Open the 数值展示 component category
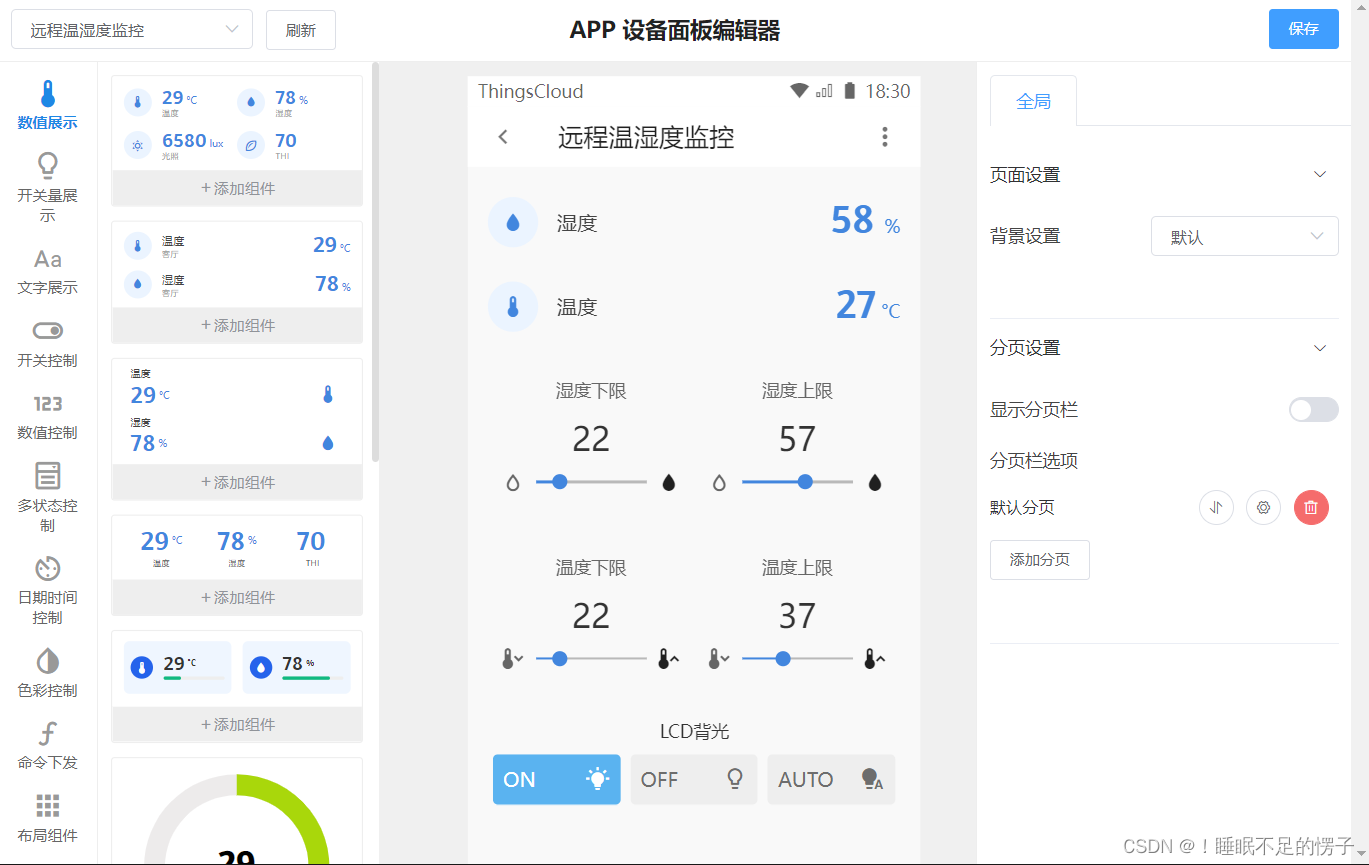Image resolution: width=1369 pixels, height=865 pixels. tap(47, 105)
